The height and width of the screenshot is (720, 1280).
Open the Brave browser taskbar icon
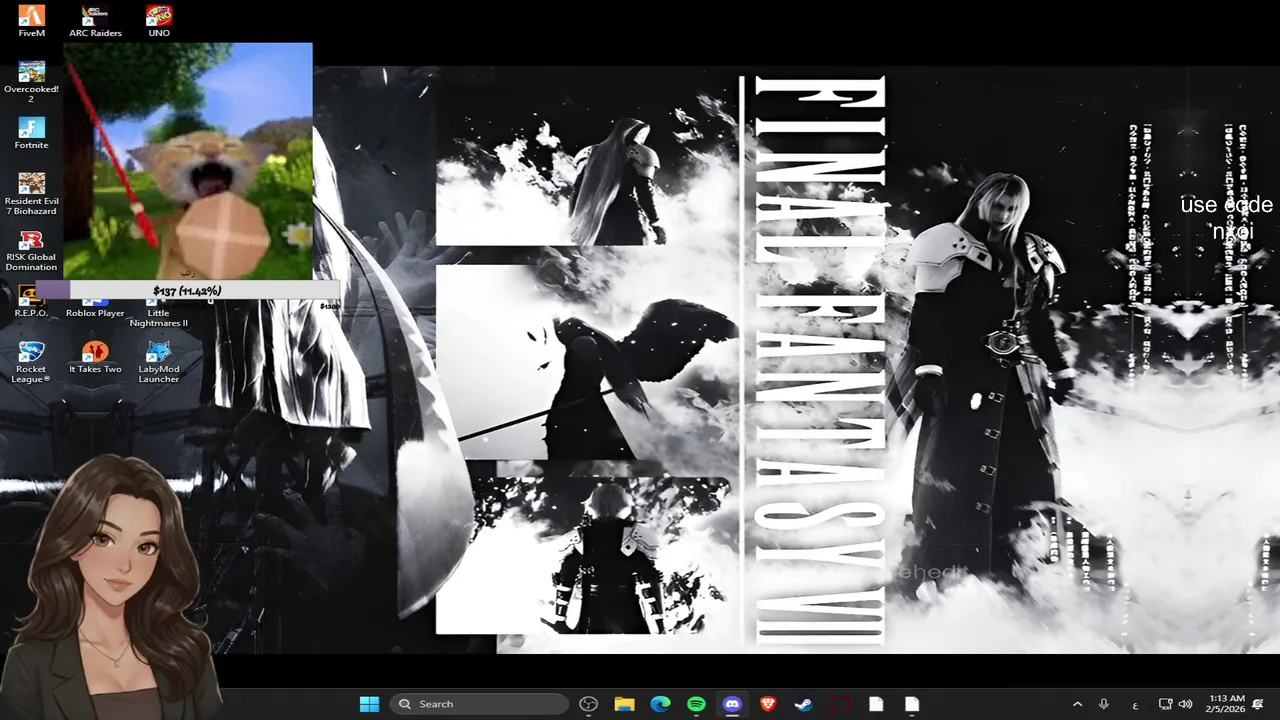point(768,704)
